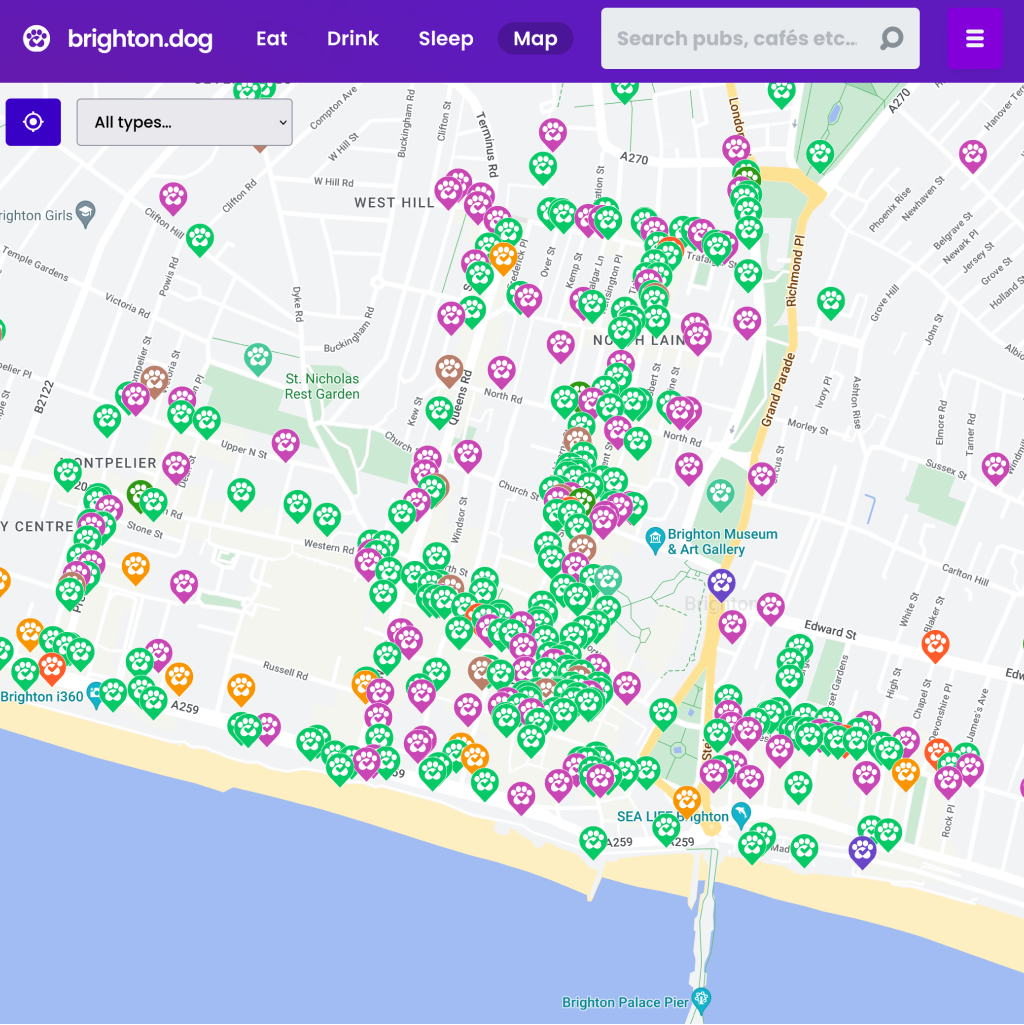Click the St. Nicholas Rest Garden label
The image size is (1024, 1025).
tap(322, 386)
